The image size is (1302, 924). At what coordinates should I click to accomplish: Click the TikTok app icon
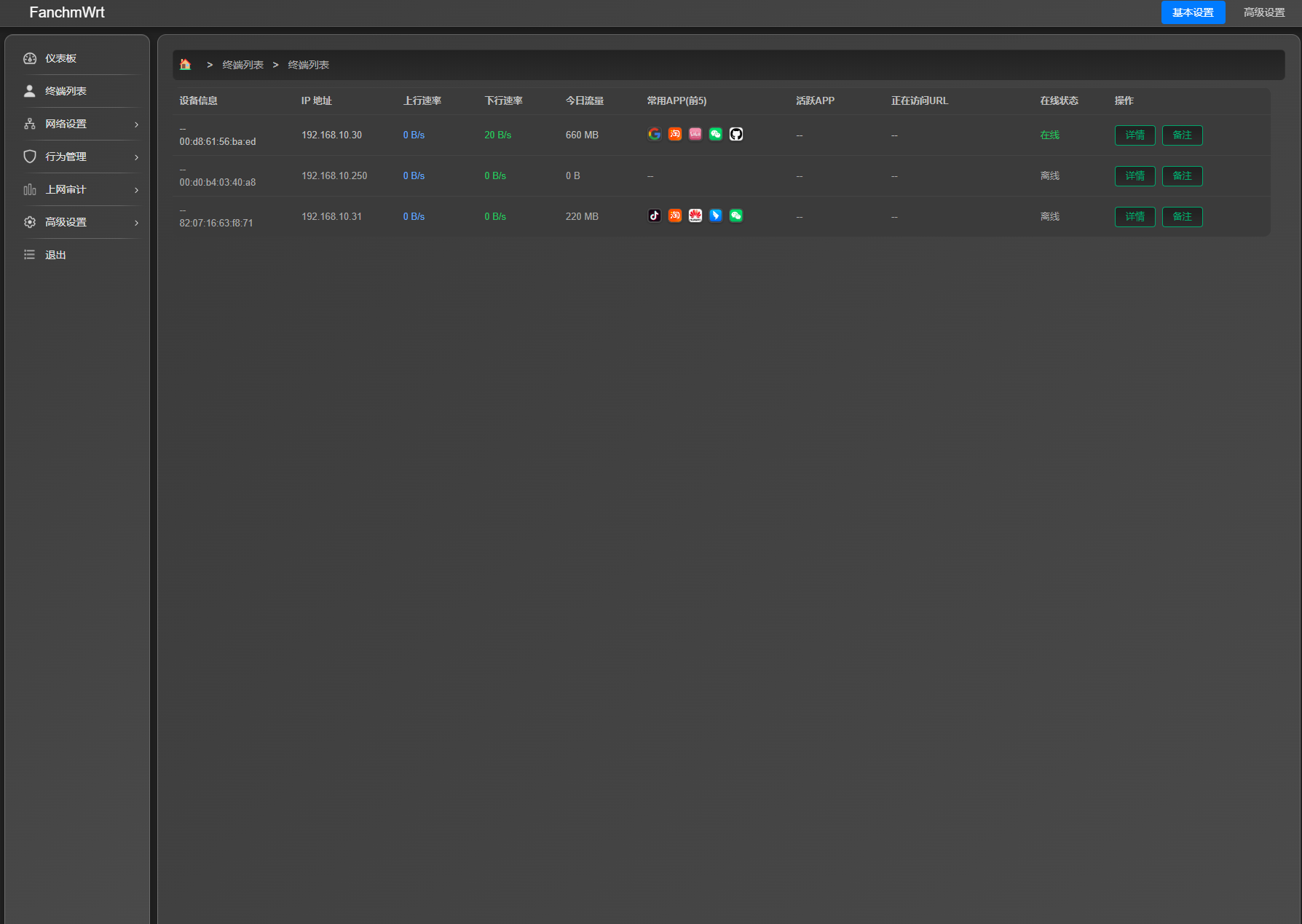pos(654,216)
